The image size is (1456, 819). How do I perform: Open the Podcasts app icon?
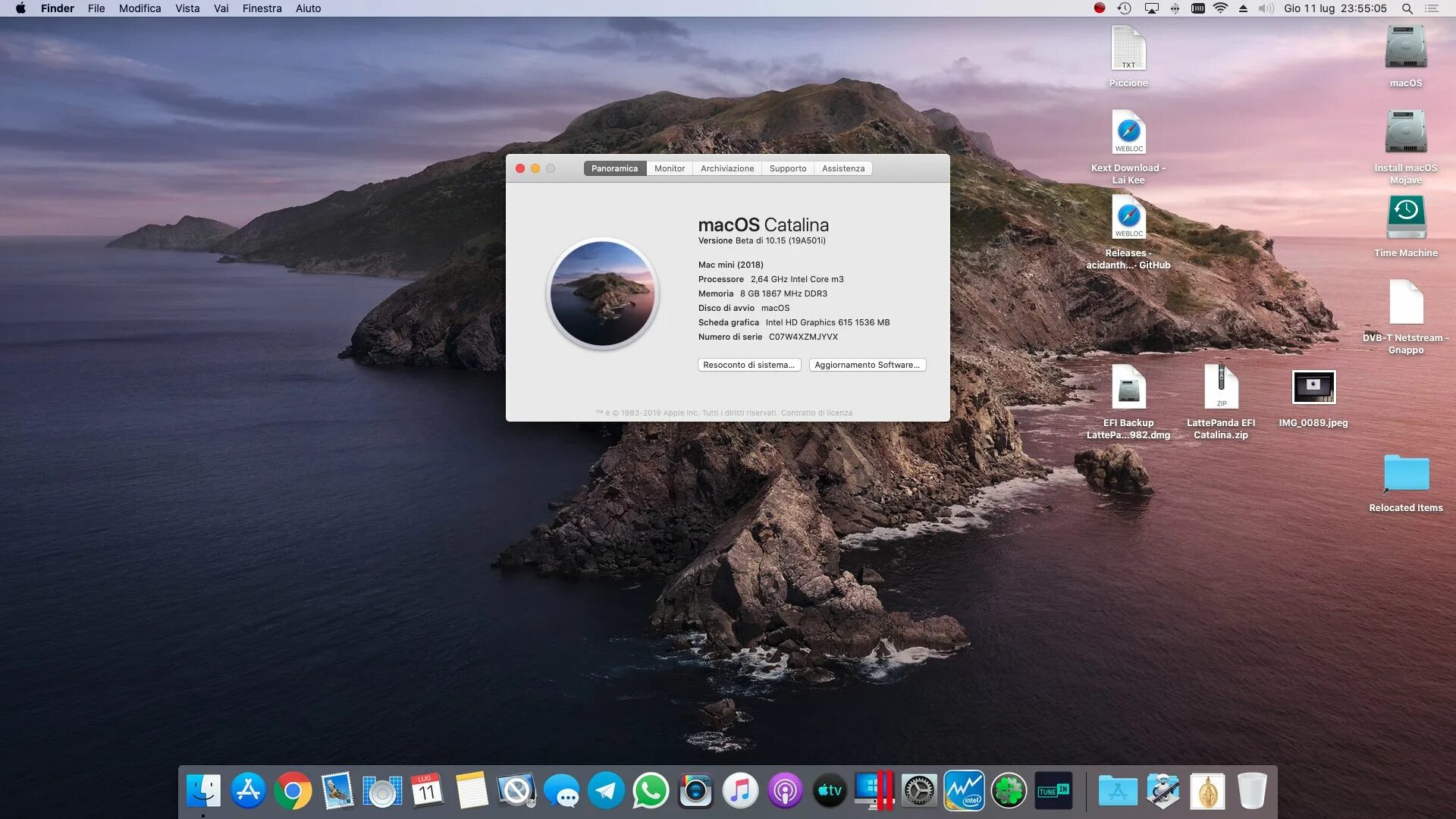point(785,792)
